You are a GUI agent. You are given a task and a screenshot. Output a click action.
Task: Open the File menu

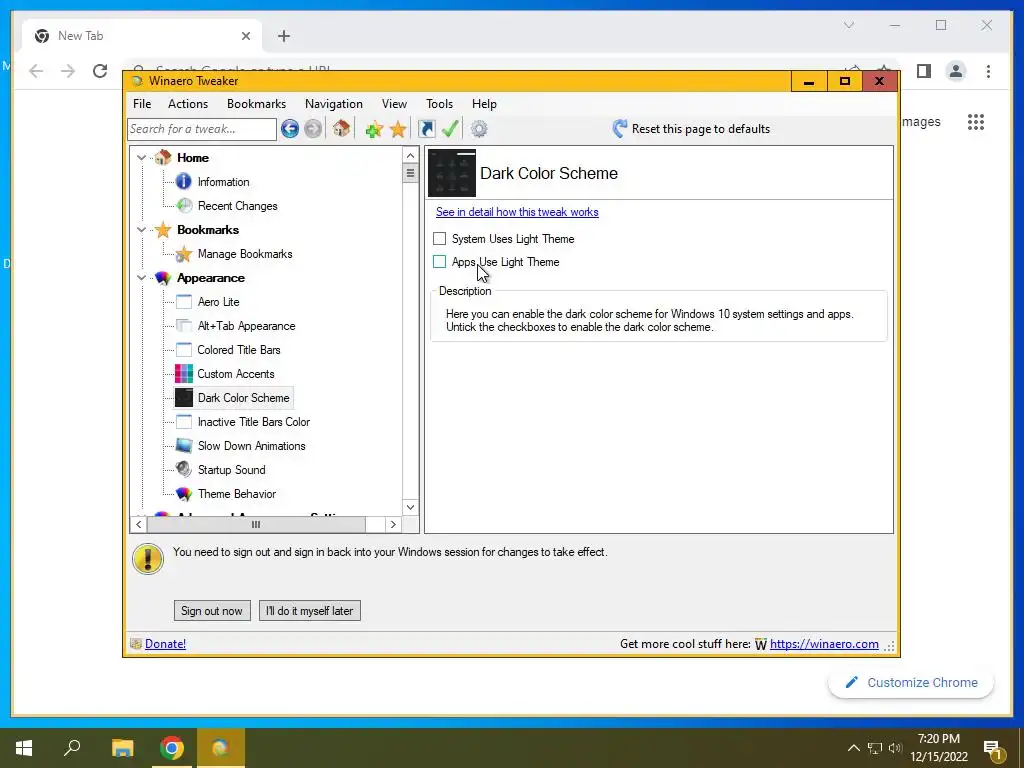click(142, 104)
